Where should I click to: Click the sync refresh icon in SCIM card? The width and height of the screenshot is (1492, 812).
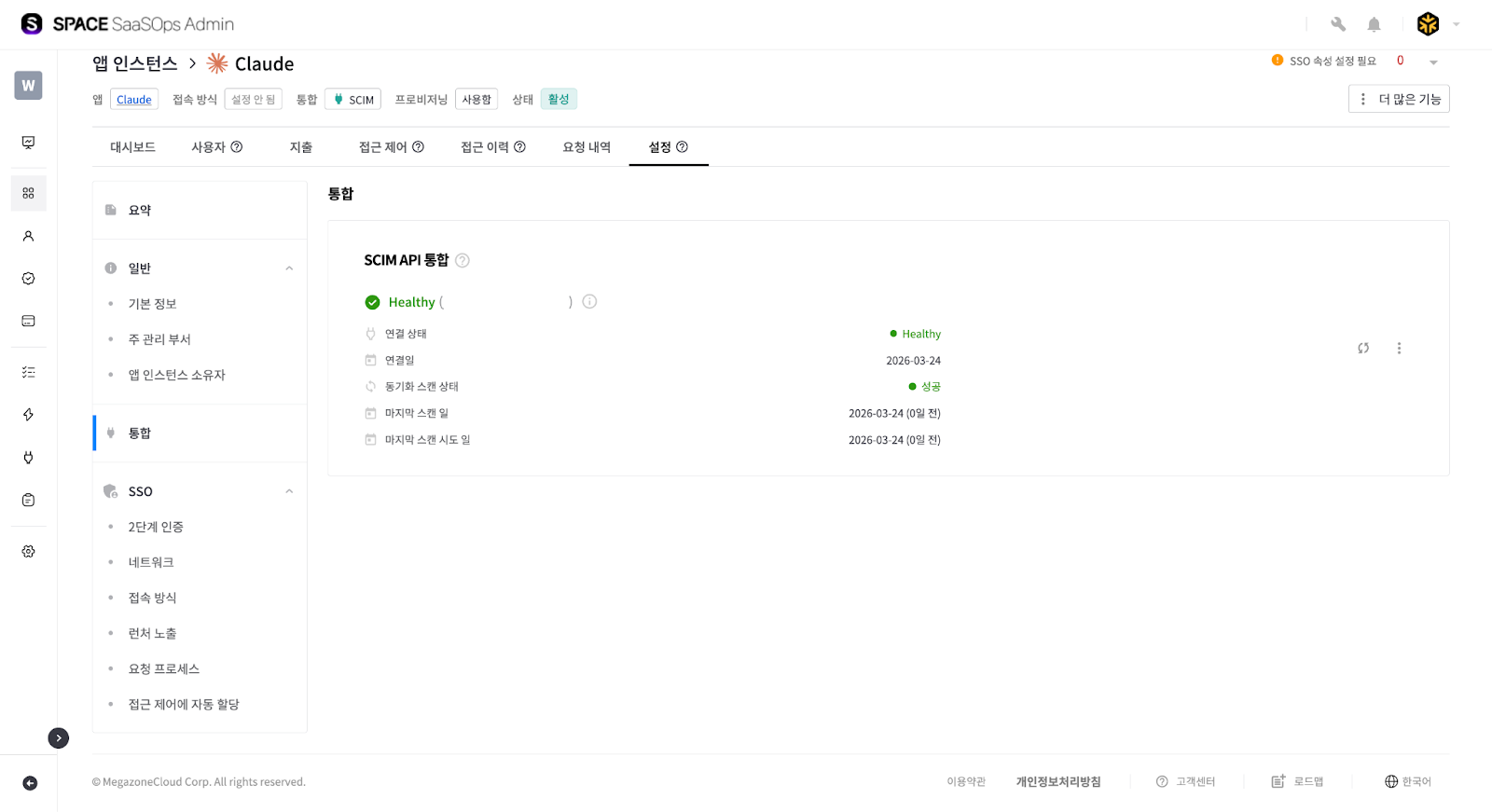(1363, 348)
